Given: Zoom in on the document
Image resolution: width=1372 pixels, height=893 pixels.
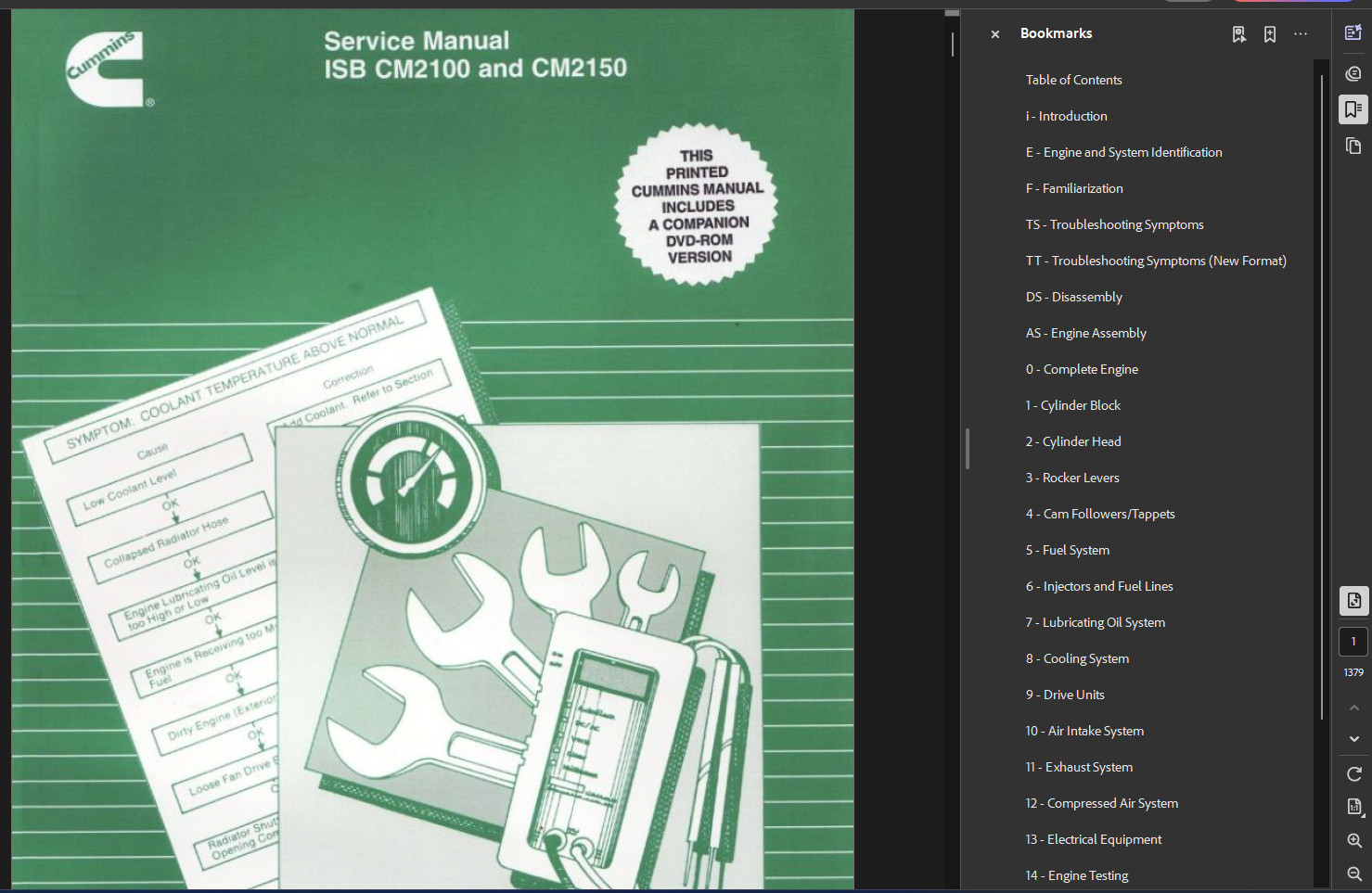Looking at the screenshot, I should 1353,841.
